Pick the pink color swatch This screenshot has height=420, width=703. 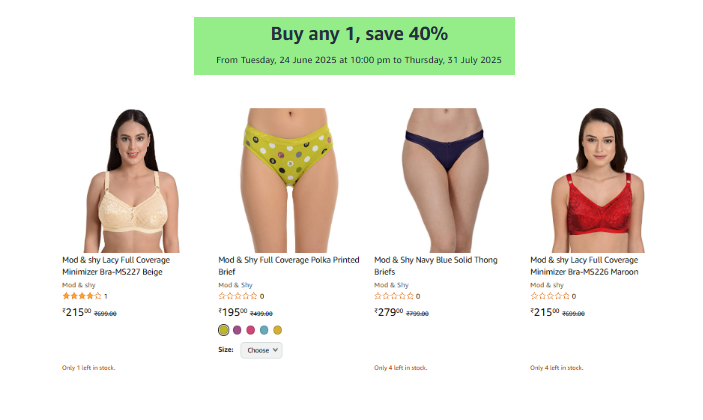point(251,330)
